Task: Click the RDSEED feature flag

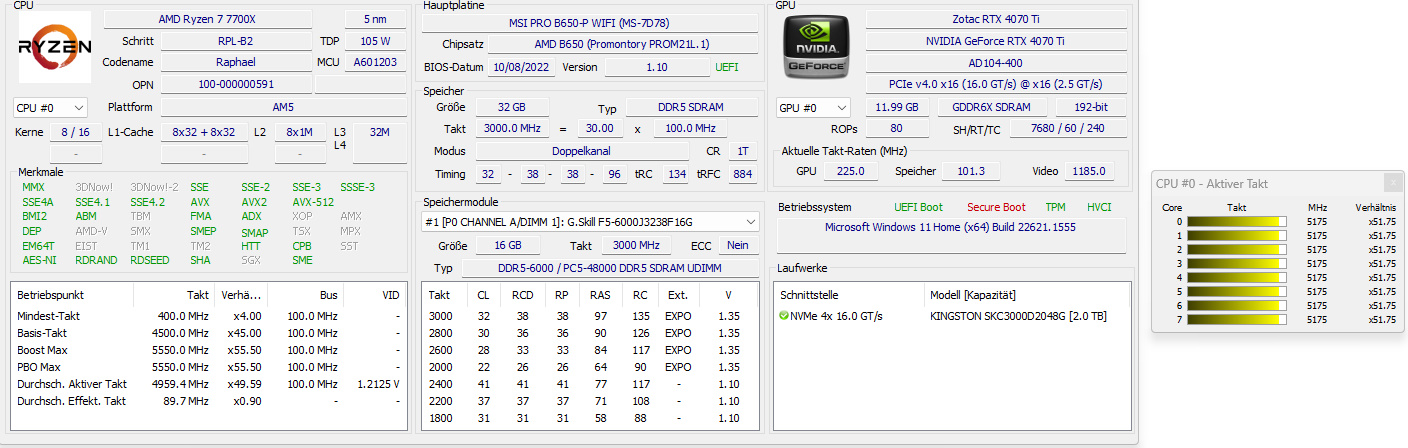Action: pyautogui.click(x=150, y=260)
